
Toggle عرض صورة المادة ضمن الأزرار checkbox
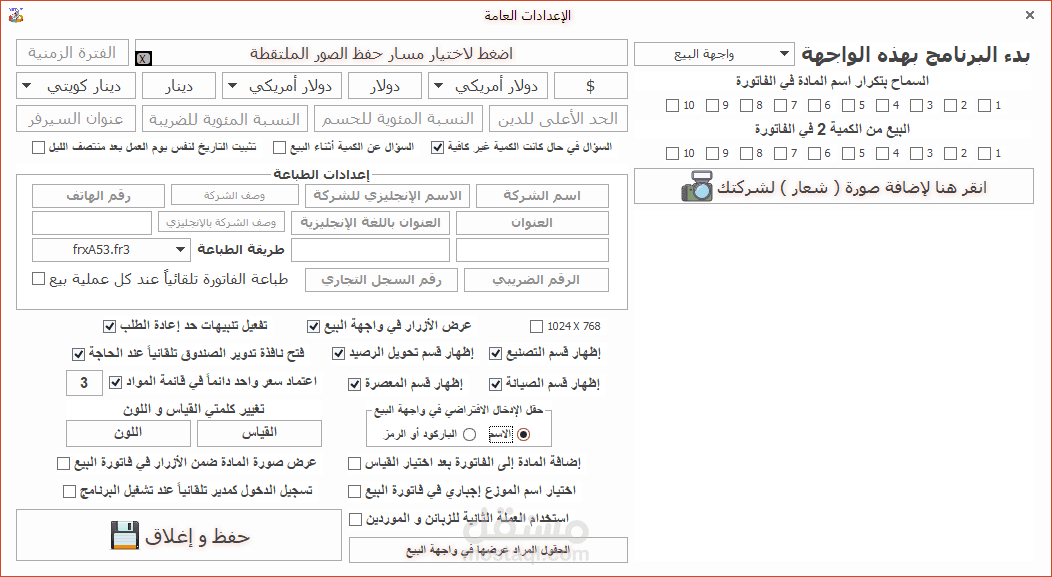[x=63, y=463]
